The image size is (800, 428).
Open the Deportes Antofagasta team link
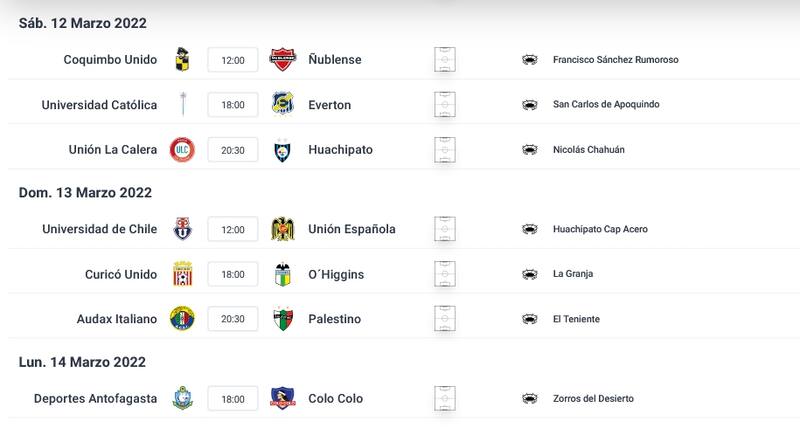pyautogui.click(x=95, y=398)
